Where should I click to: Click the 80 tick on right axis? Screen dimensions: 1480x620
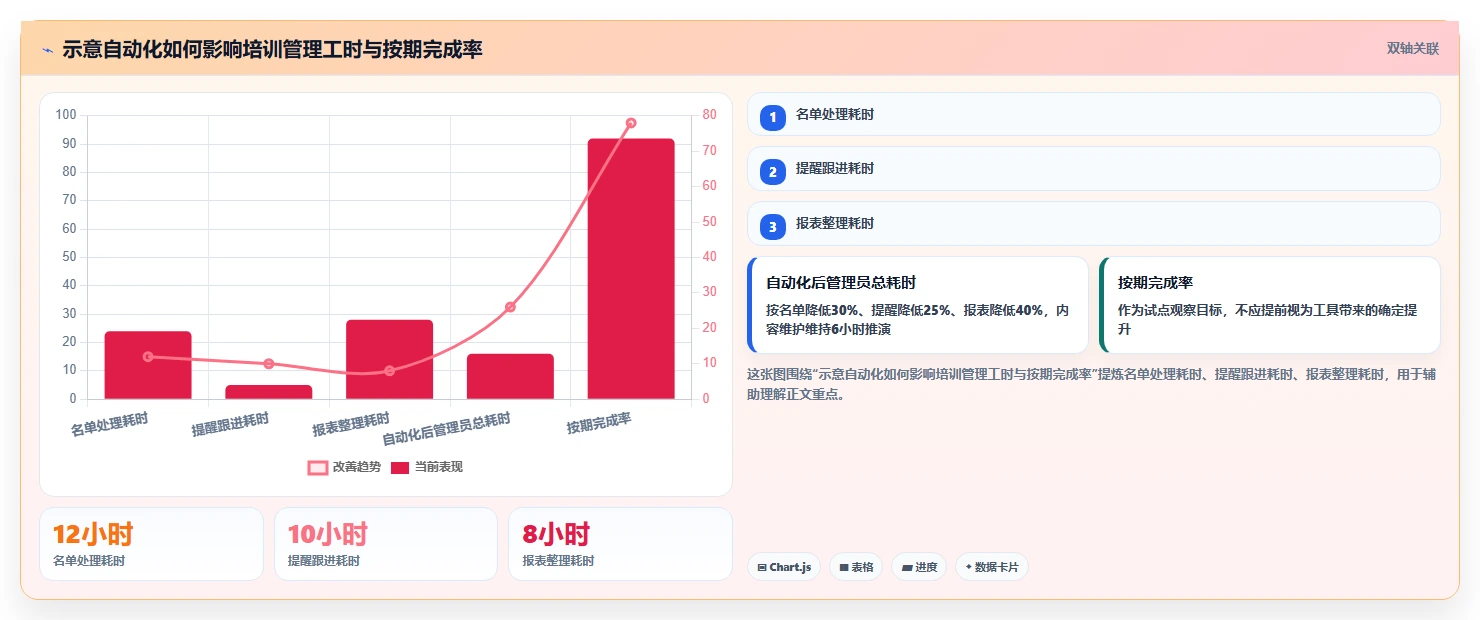(x=709, y=115)
